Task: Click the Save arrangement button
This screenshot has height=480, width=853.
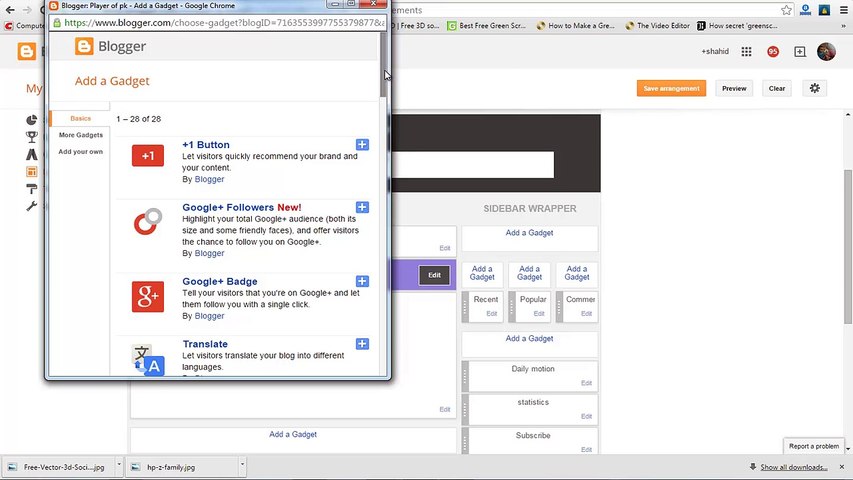Action: (671, 88)
